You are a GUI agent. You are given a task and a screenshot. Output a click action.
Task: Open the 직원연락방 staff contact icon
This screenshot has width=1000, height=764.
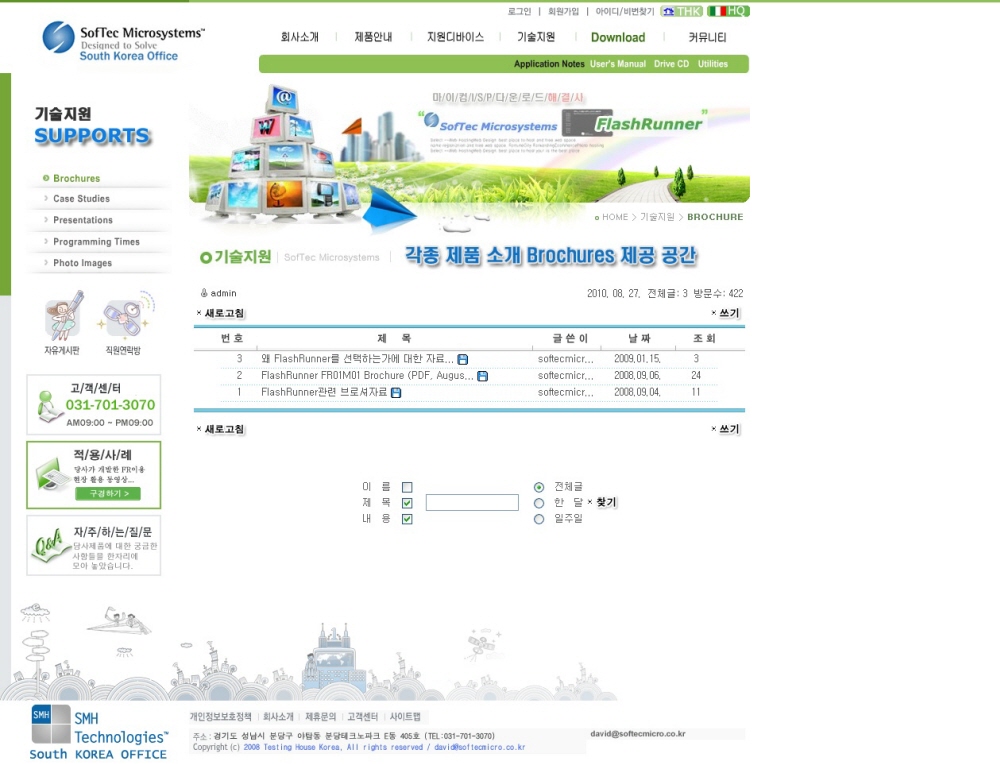pyautogui.click(x=124, y=323)
